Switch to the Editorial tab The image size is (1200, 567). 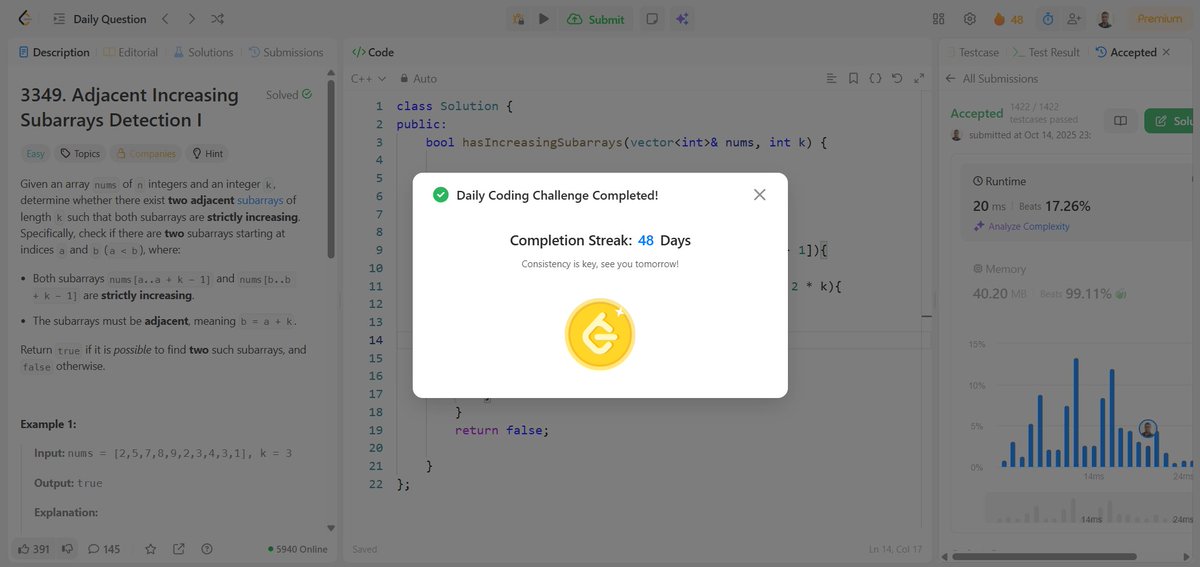131,52
